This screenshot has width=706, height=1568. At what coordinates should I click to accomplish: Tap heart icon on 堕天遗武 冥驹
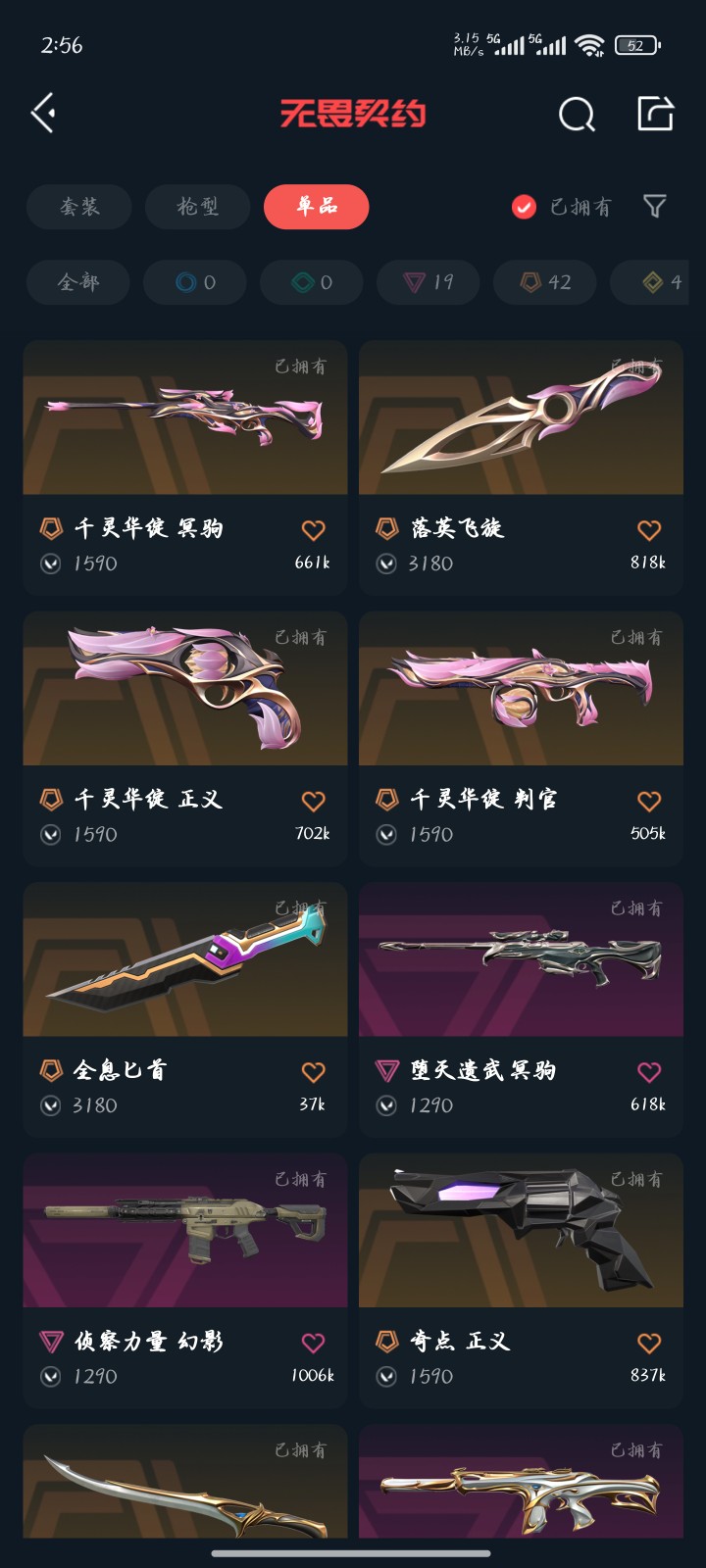click(x=649, y=1072)
